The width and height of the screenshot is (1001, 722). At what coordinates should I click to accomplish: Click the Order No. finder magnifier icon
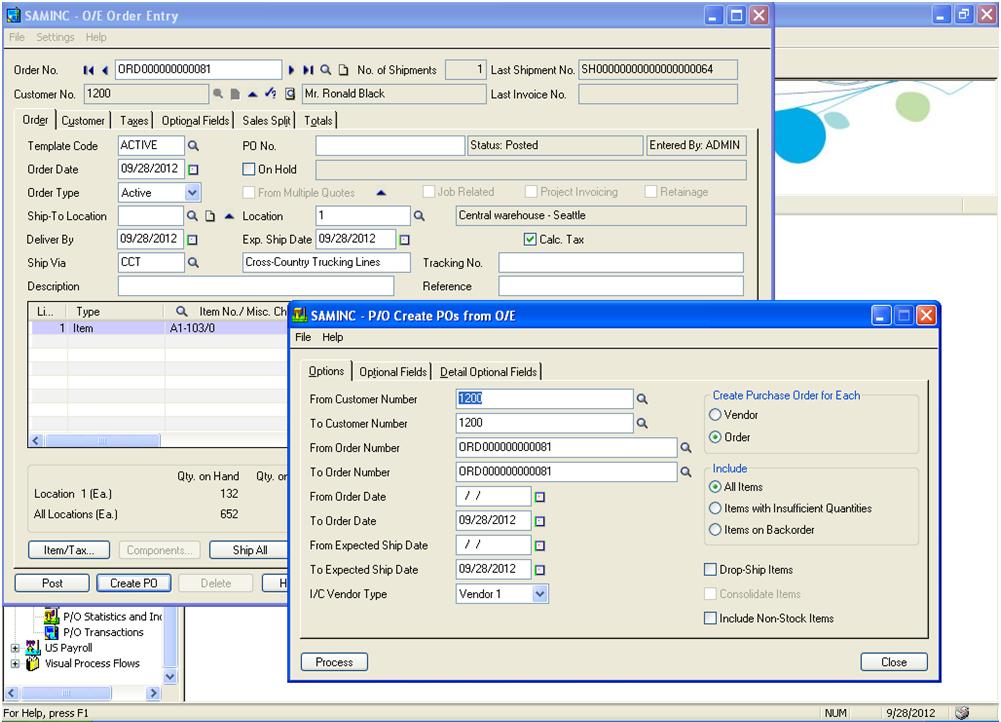326,69
